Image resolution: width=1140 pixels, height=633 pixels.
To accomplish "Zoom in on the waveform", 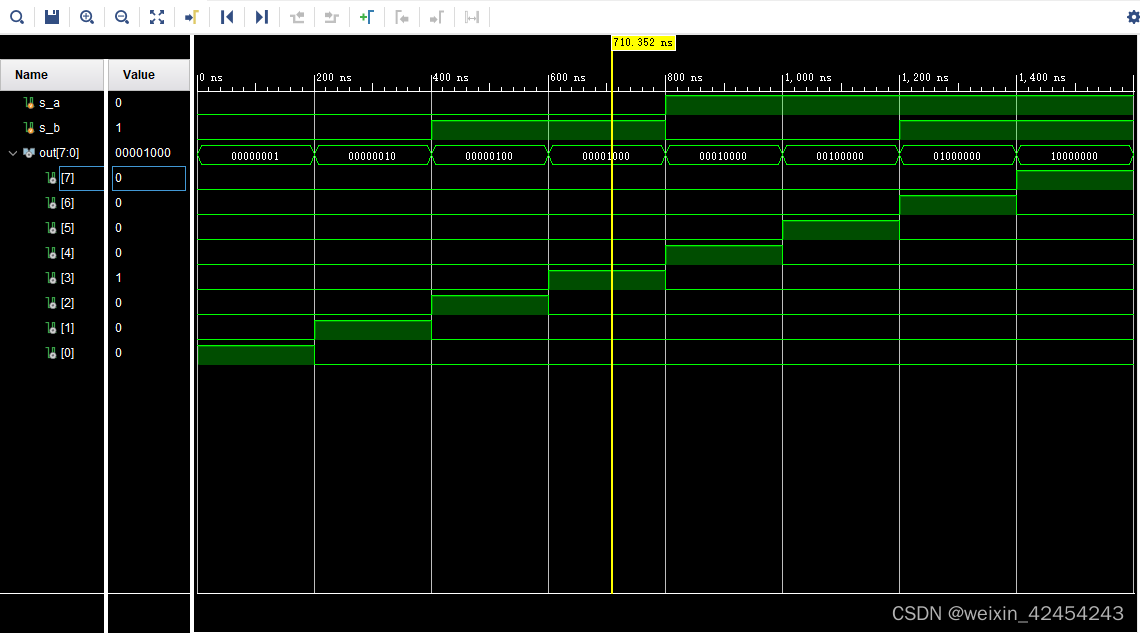I will click(x=87, y=17).
